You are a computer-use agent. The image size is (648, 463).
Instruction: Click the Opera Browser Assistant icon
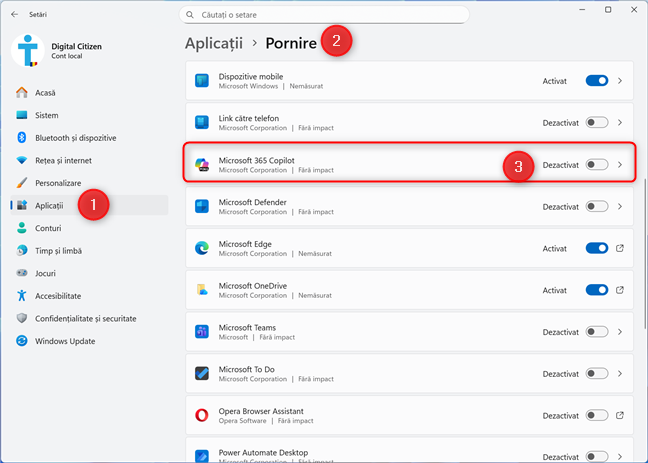click(202, 415)
